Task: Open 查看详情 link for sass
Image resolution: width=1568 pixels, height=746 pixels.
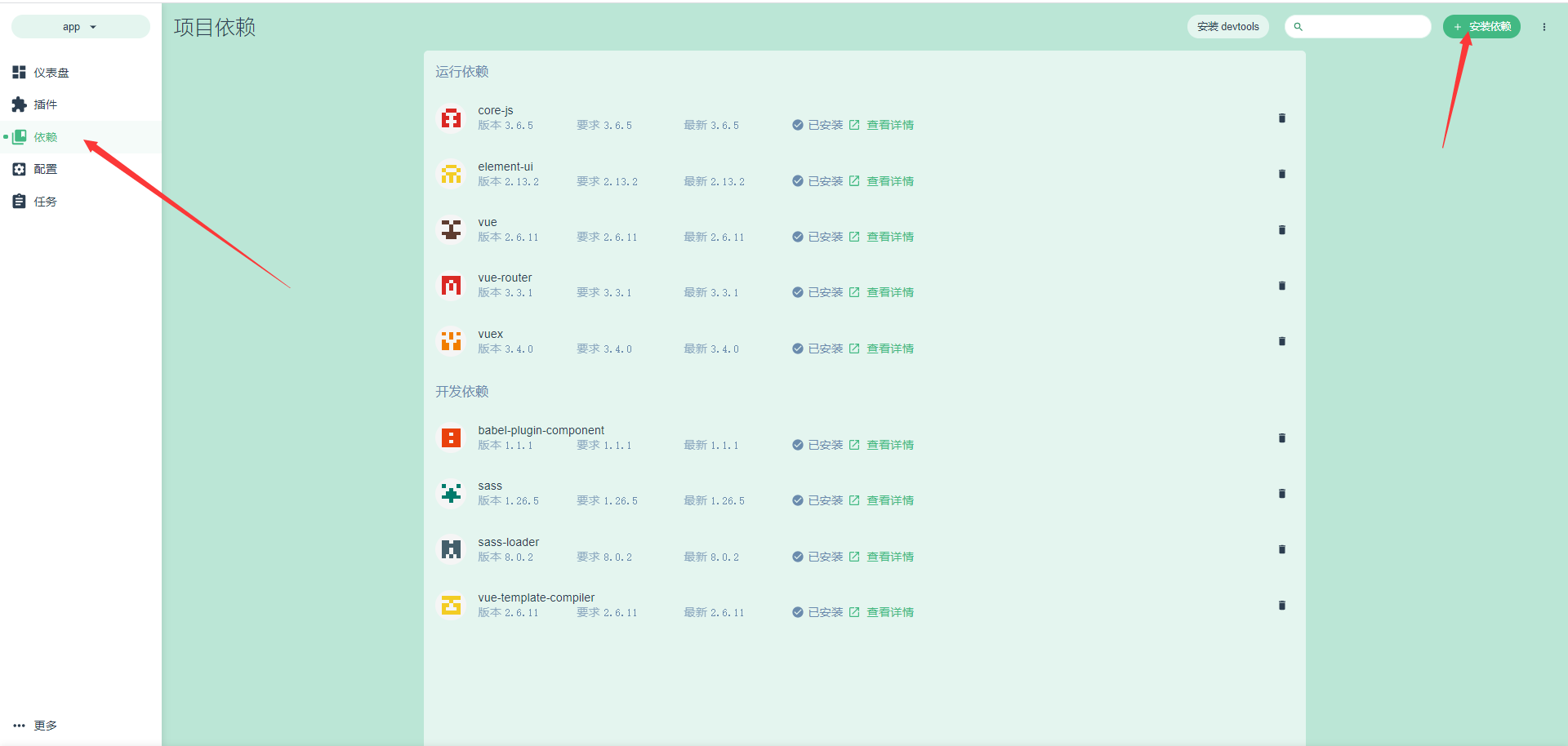Action: coord(889,500)
